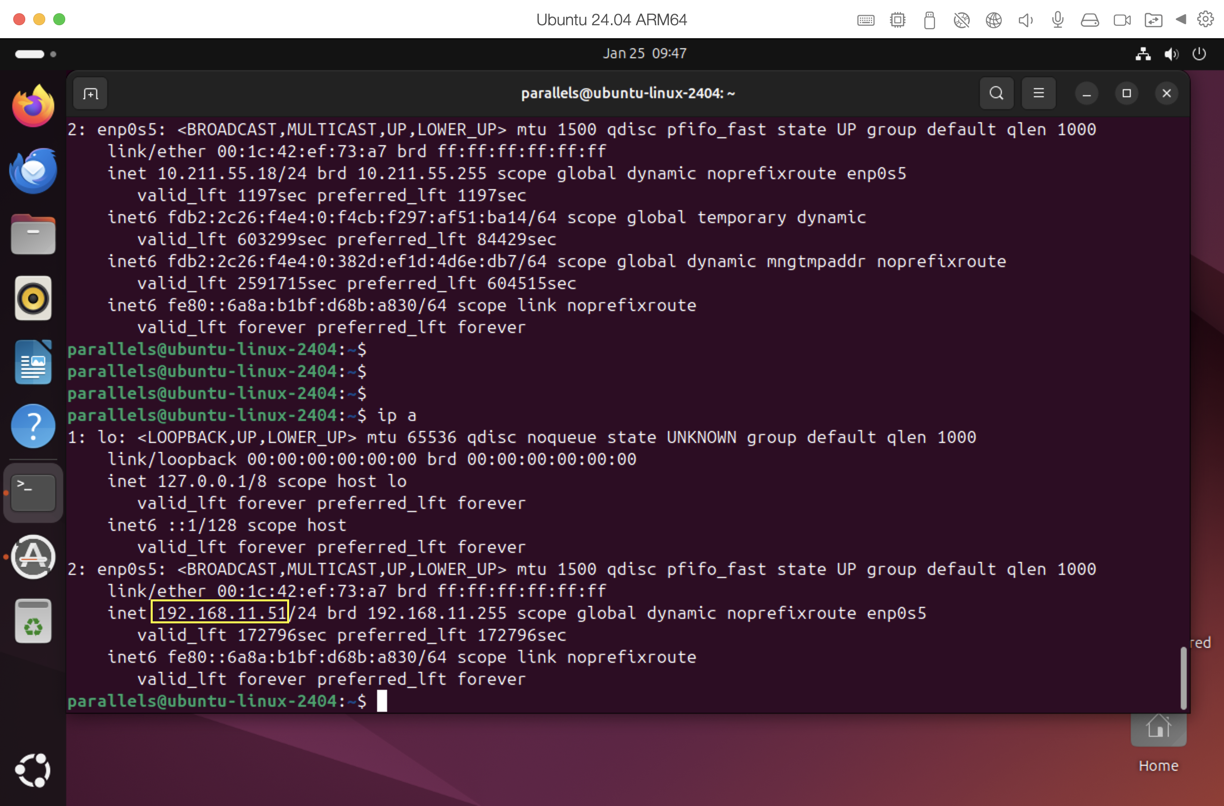The image size is (1224, 806).
Task: Click the Parallels sound speaker icon
Action: point(1025,20)
